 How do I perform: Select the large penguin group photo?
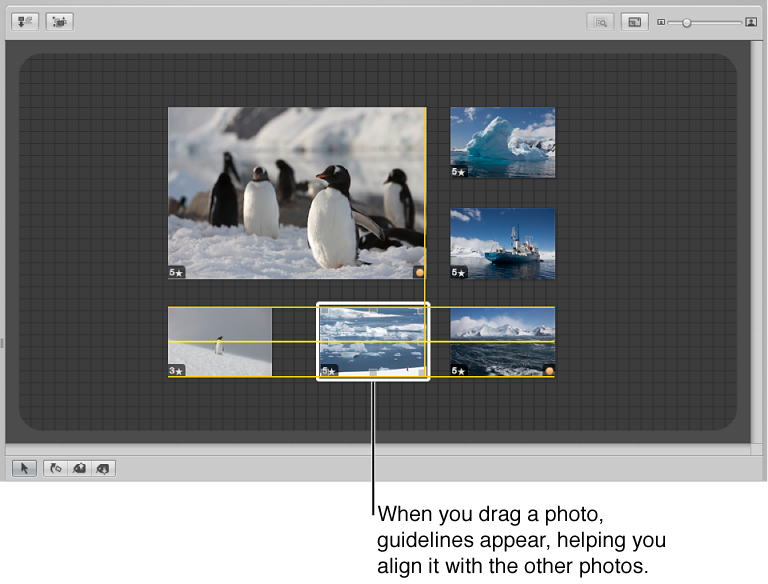click(297, 193)
